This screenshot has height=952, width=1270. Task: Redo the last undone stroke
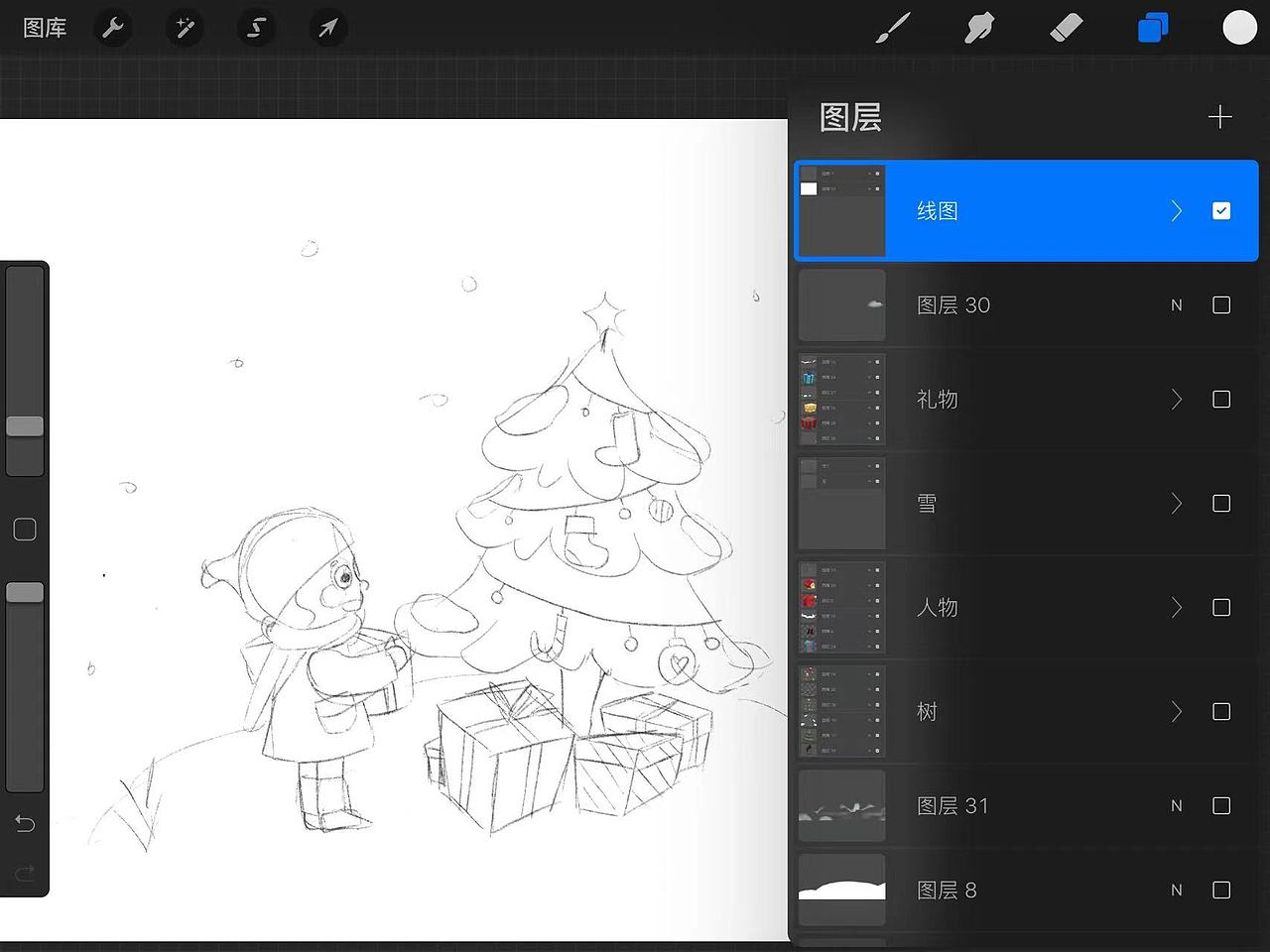pos(25,873)
